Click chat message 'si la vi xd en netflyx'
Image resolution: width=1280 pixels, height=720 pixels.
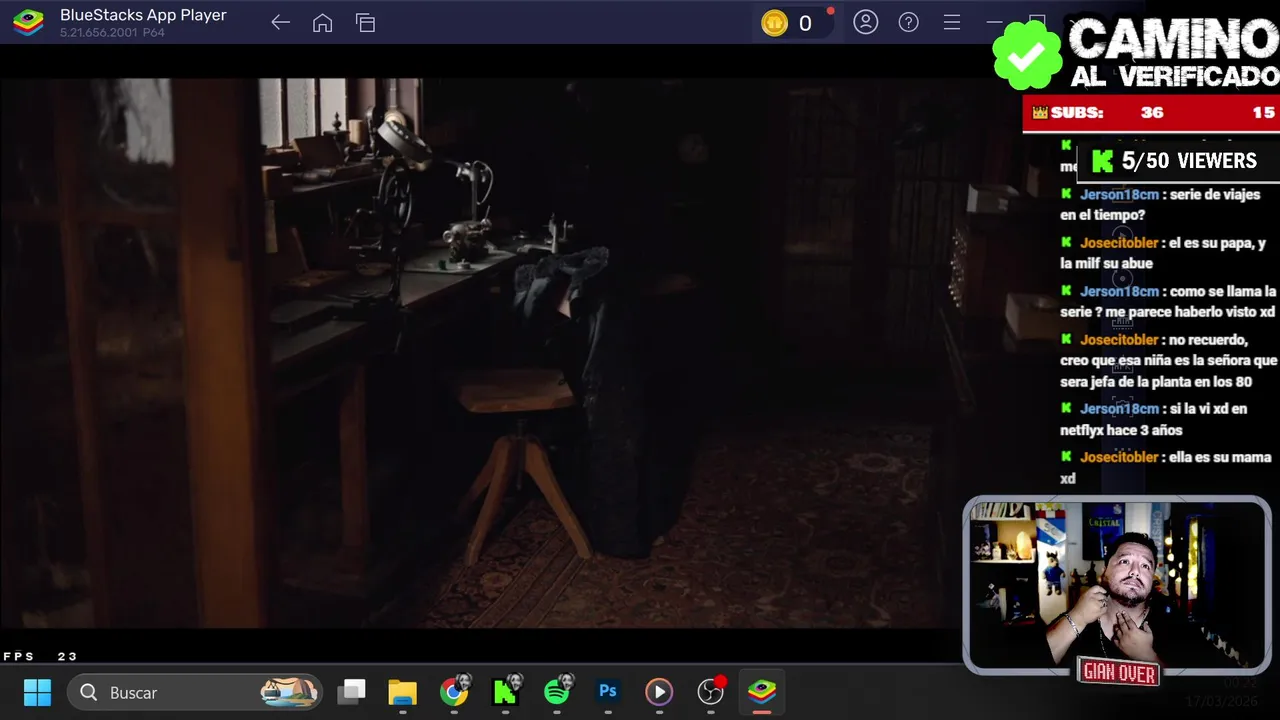pos(1153,419)
